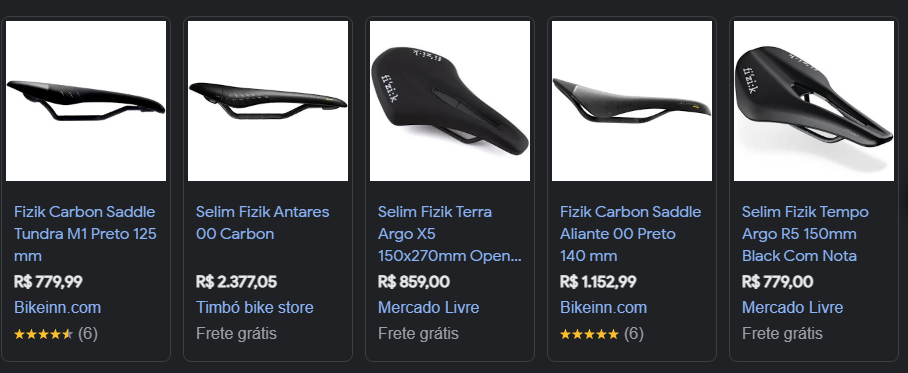Open Bikeinn.com seller link under Aliante 00
908x373 pixels.
[x=603, y=308]
